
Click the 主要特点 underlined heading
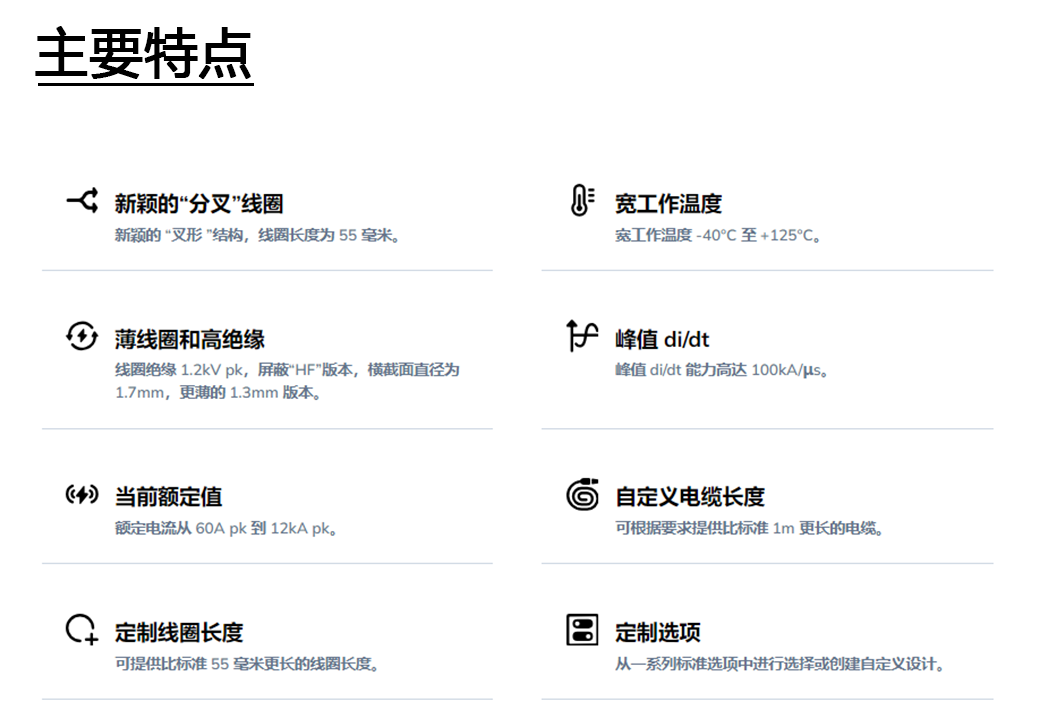point(144,55)
